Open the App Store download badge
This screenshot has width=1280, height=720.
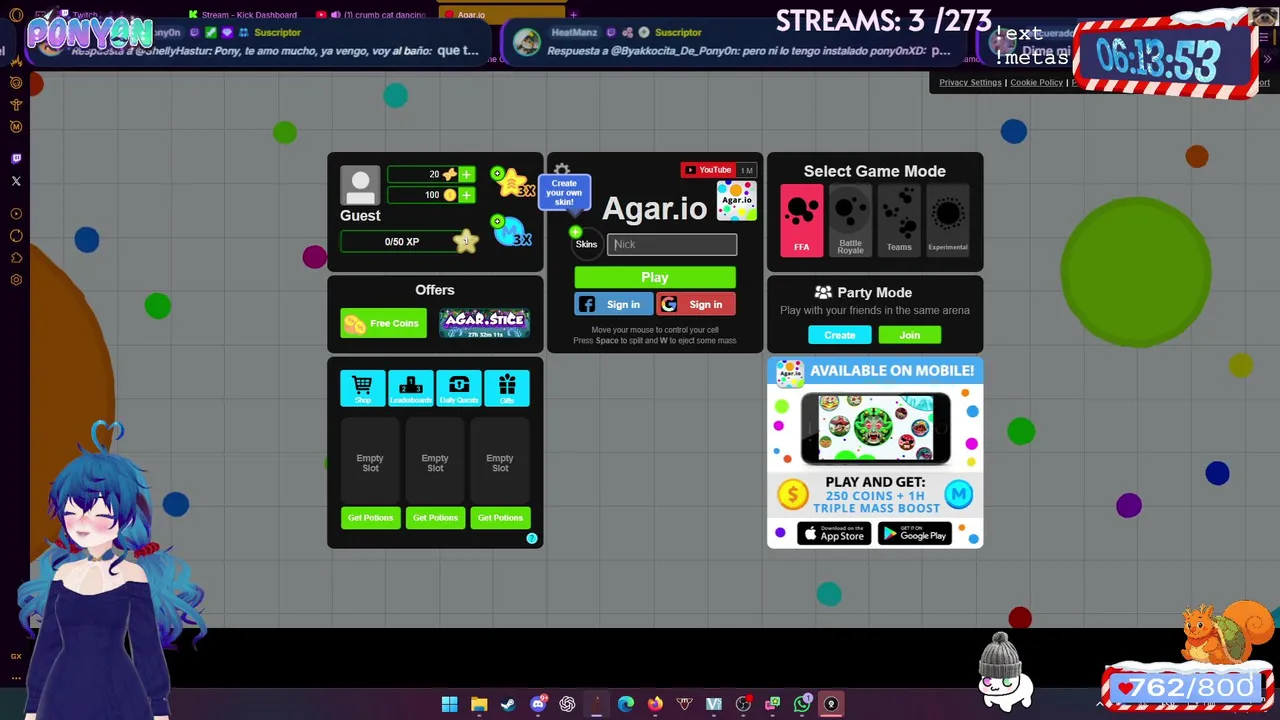click(x=834, y=534)
